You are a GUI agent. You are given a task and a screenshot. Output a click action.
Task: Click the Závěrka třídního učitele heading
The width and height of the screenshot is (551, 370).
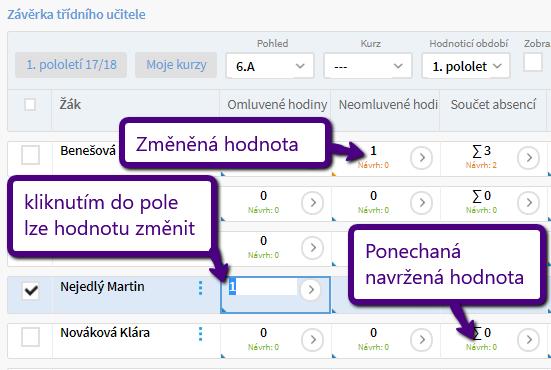coord(76,14)
